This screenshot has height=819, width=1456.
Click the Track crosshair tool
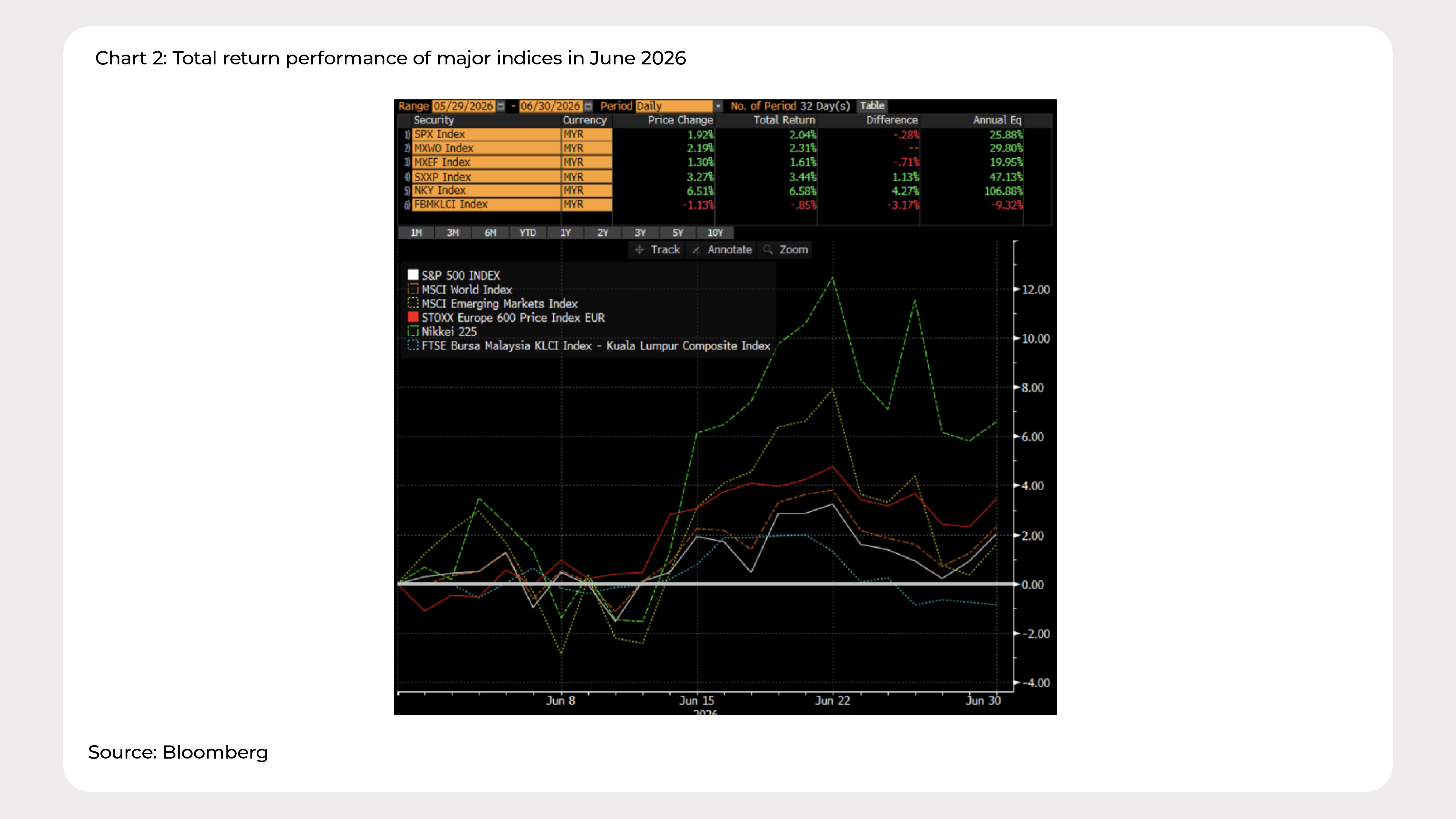pos(657,250)
